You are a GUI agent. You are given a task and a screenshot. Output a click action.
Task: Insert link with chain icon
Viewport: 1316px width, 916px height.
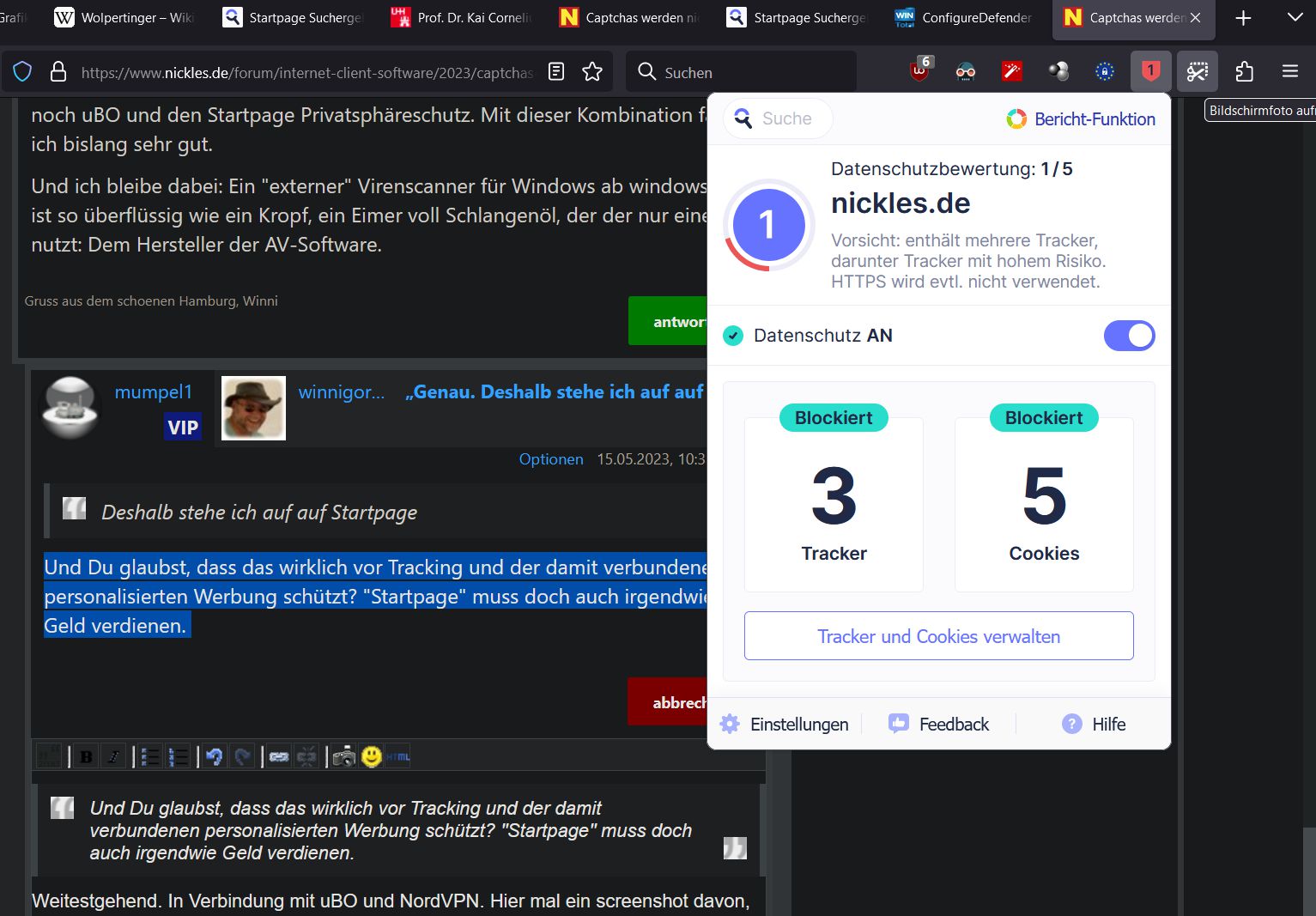279,756
